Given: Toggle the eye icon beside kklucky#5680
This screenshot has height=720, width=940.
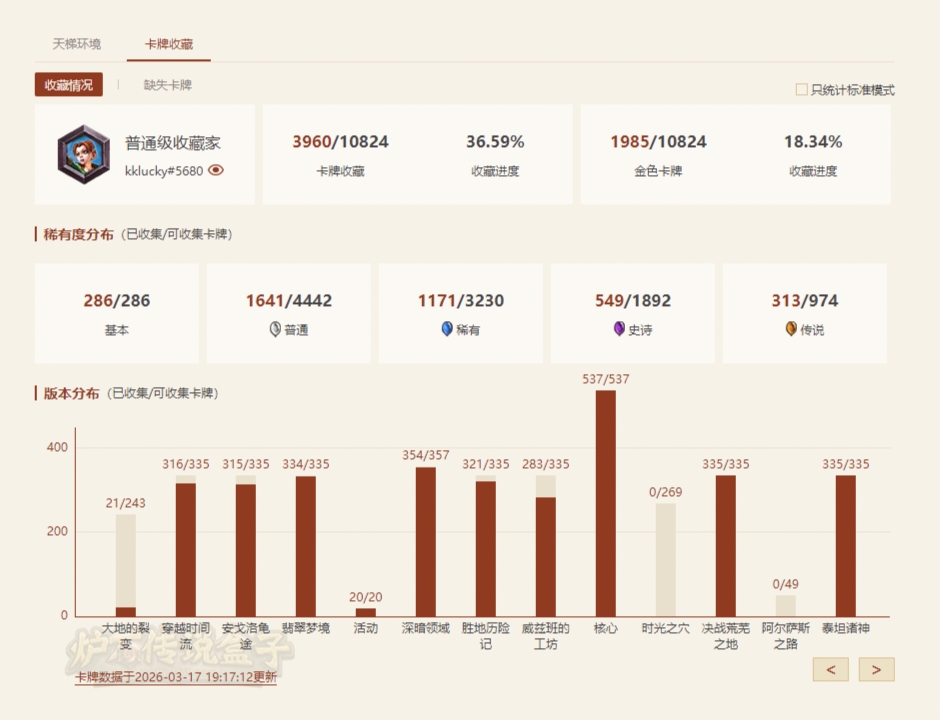Looking at the screenshot, I should pyautogui.click(x=216, y=170).
